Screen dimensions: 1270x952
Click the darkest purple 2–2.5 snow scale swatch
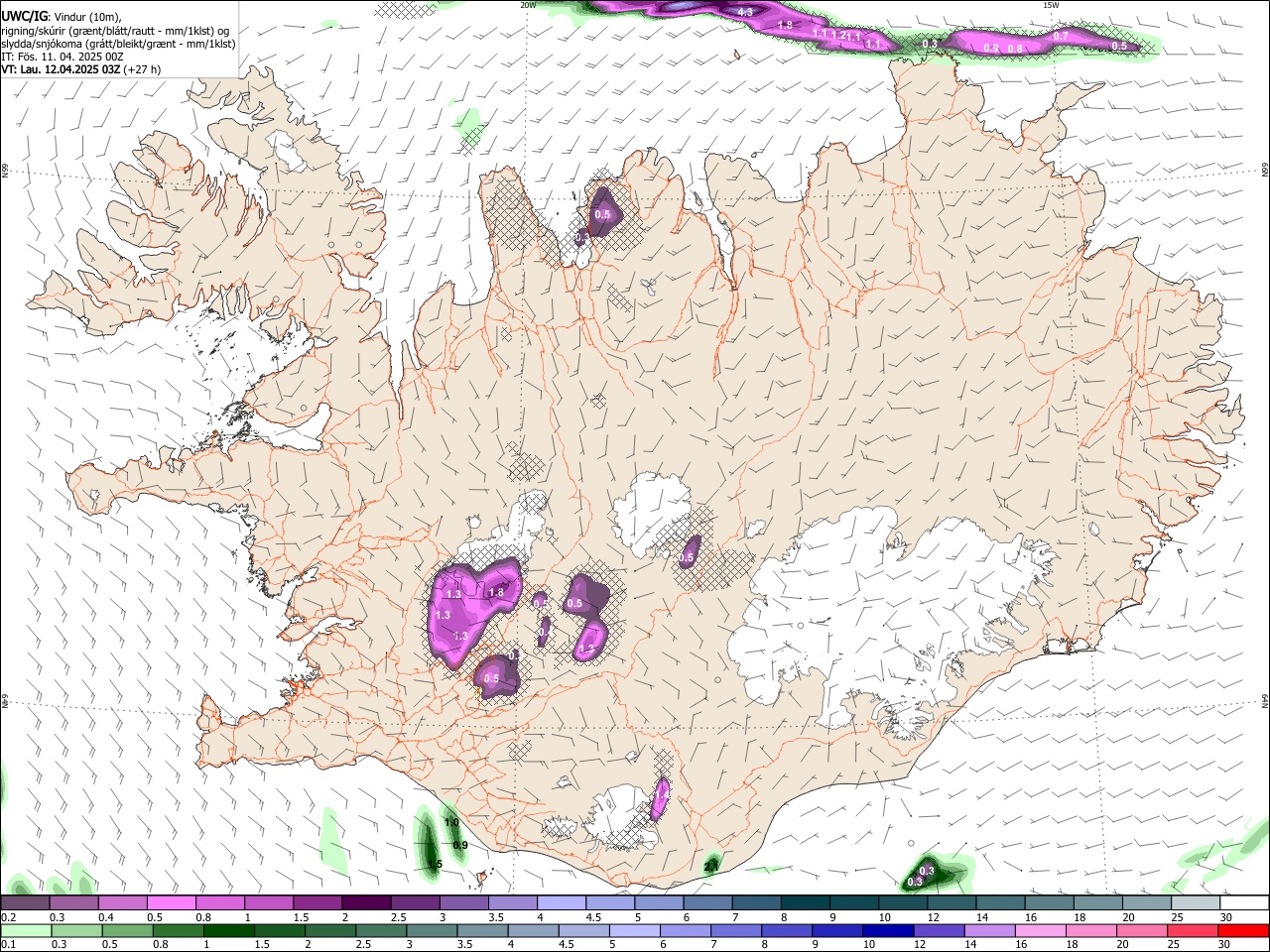tap(365, 903)
